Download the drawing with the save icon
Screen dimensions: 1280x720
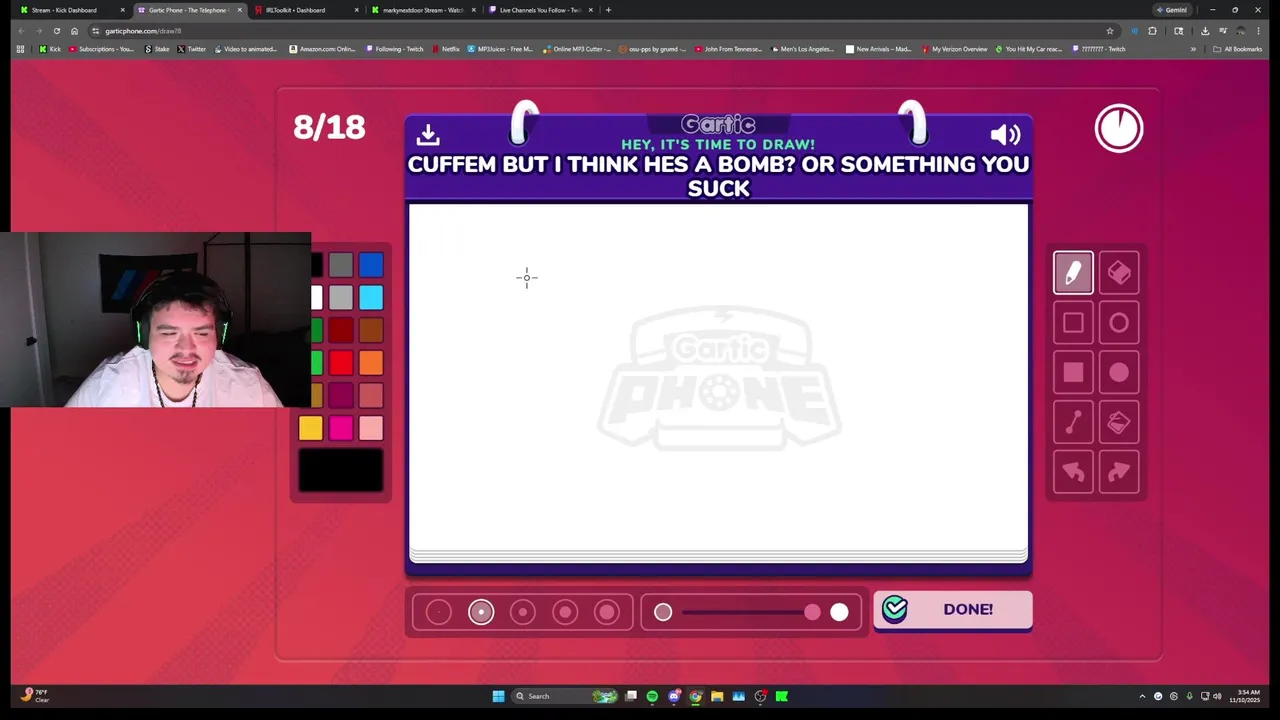tap(428, 133)
